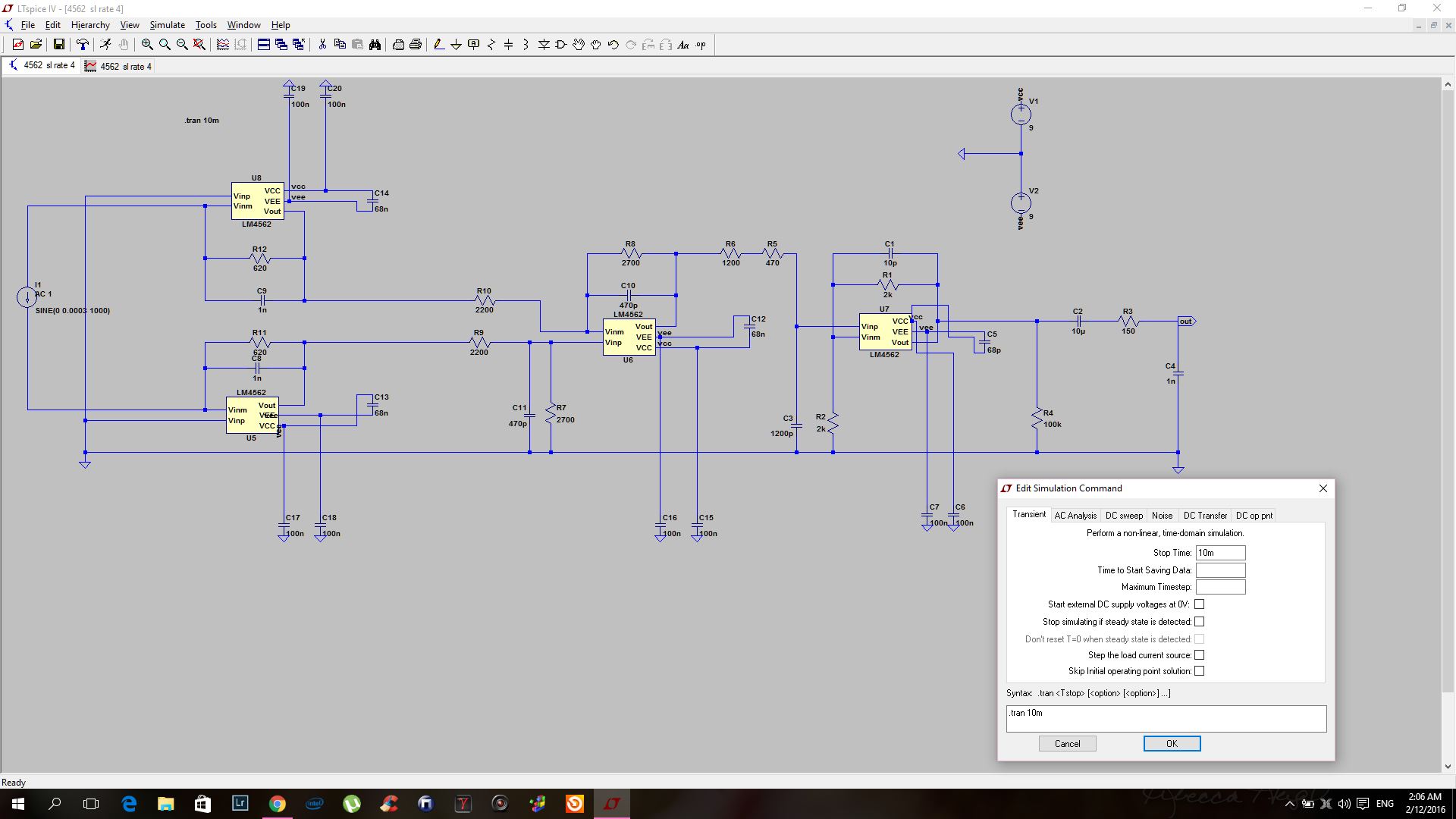Select the Draw Wire pencil tool

(439, 45)
